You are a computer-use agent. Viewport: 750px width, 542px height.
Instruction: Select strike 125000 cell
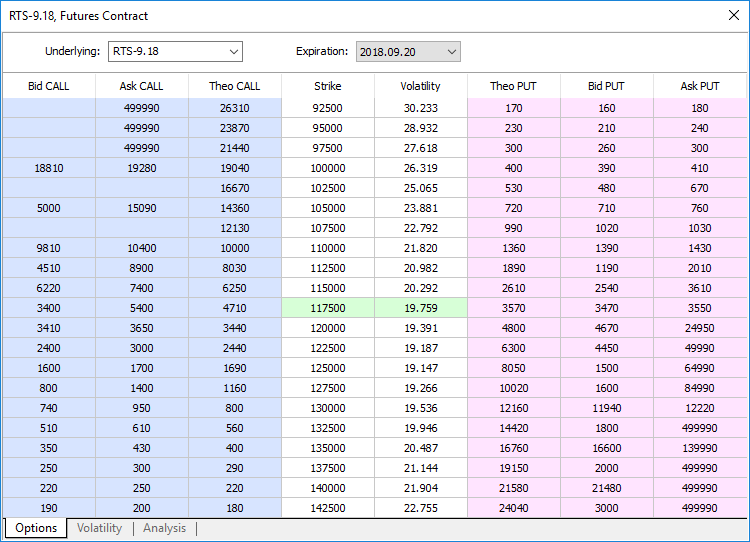coord(328,368)
